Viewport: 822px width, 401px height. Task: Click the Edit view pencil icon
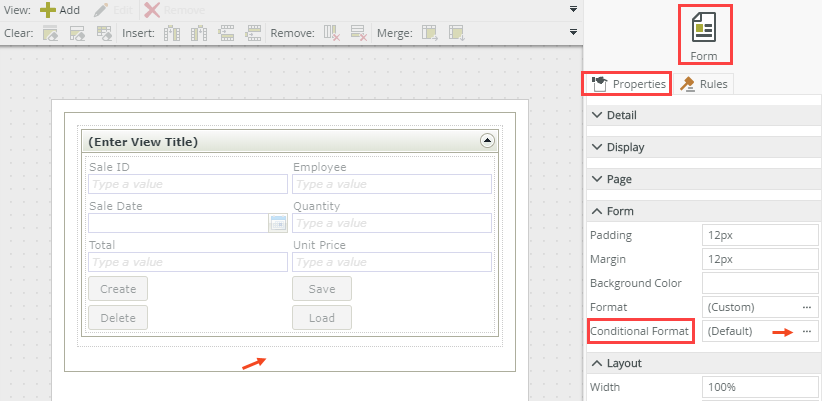pyautogui.click(x=101, y=10)
